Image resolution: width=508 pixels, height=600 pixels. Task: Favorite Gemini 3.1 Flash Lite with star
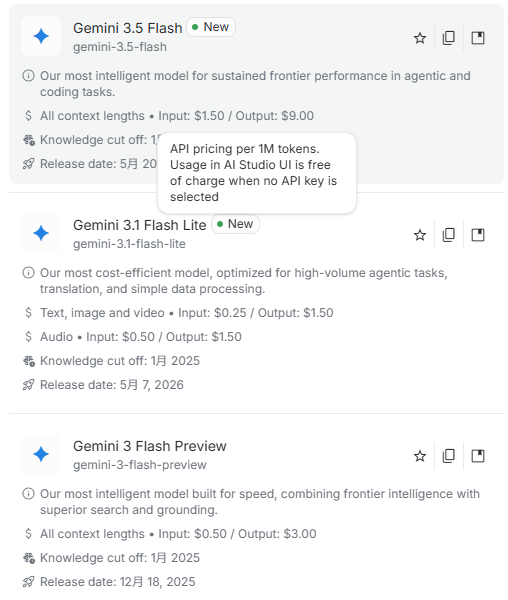[420, 235]
